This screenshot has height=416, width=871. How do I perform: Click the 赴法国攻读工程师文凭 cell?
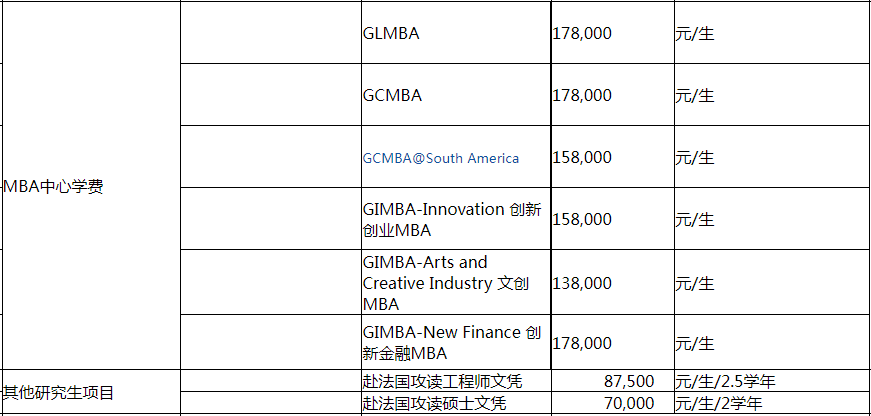tap(456, 381)
